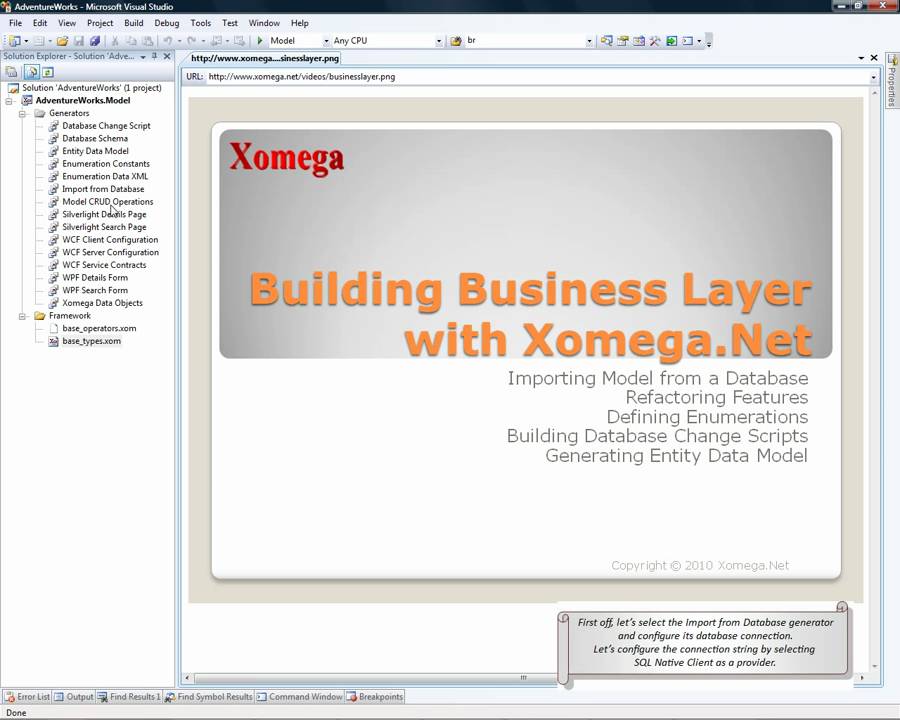
Task: Open Toolbox hammer-wrench icon
Action: 655,41
